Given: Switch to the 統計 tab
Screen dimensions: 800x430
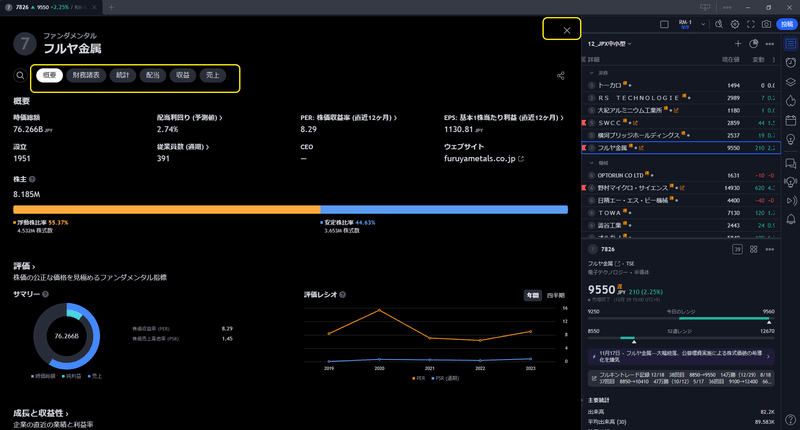Looking at the screenshot, I should click(122, 75).
